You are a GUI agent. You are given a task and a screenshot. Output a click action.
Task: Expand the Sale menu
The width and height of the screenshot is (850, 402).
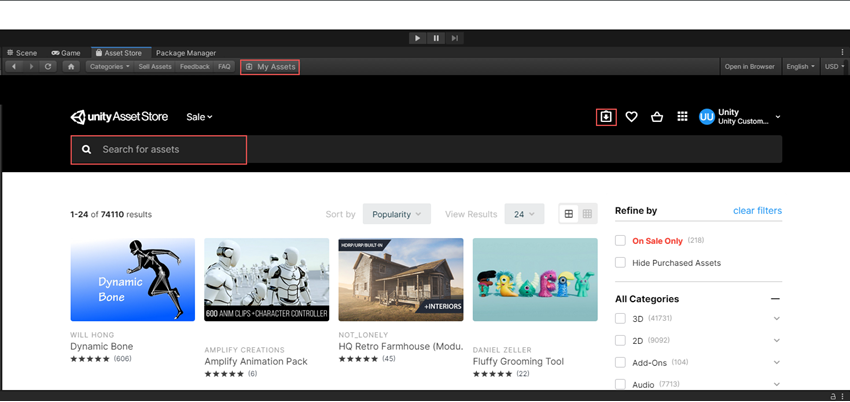point(199,117)
